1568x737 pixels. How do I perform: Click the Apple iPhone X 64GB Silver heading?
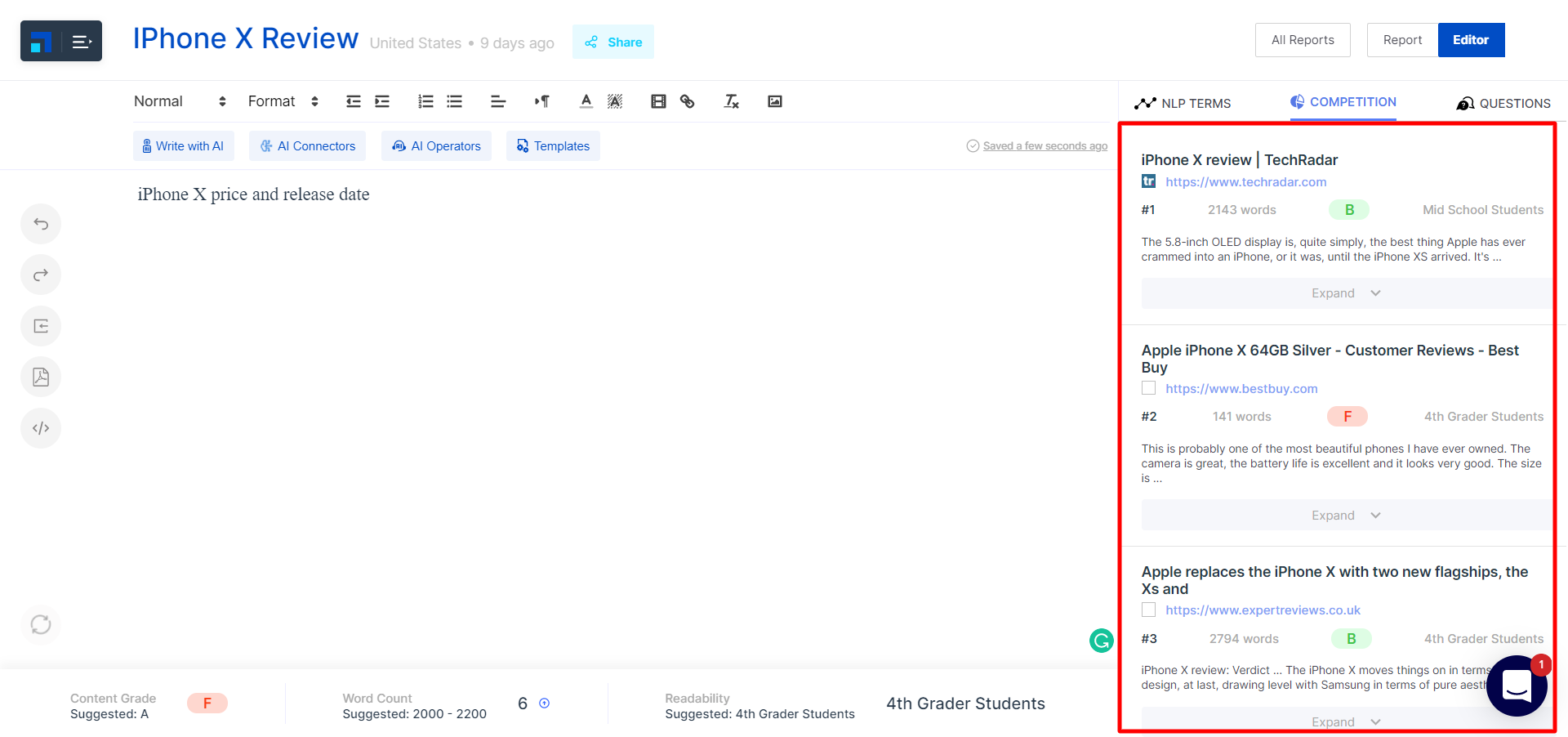pyautogui.click(x=1330, y=359)
